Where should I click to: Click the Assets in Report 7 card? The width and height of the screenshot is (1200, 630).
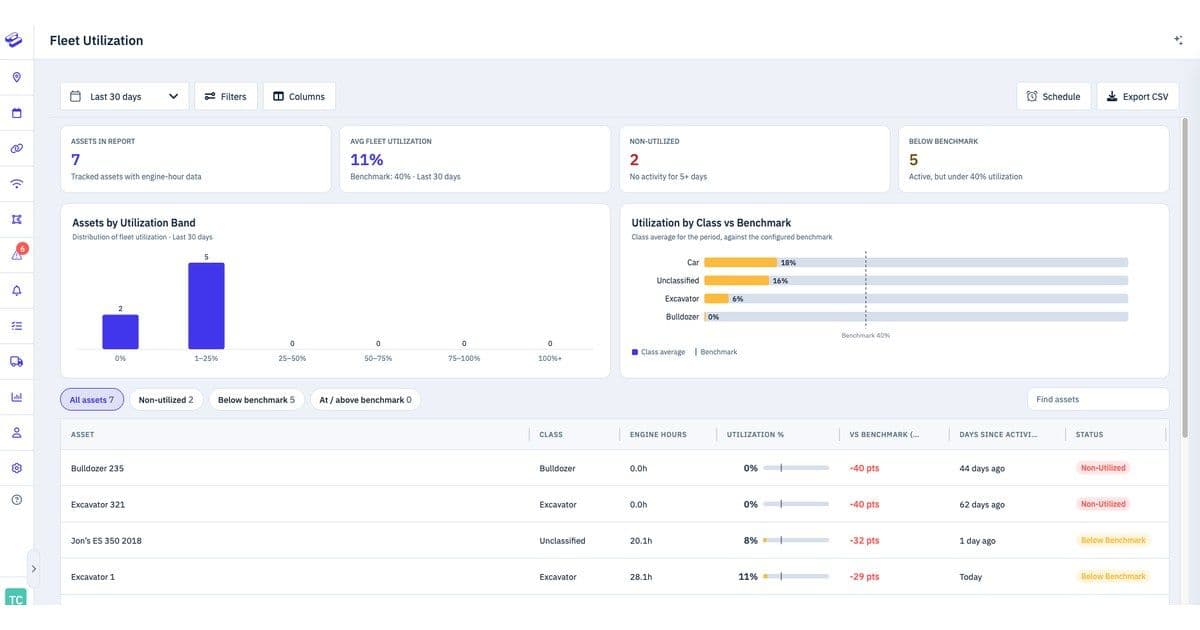point(195,159)
